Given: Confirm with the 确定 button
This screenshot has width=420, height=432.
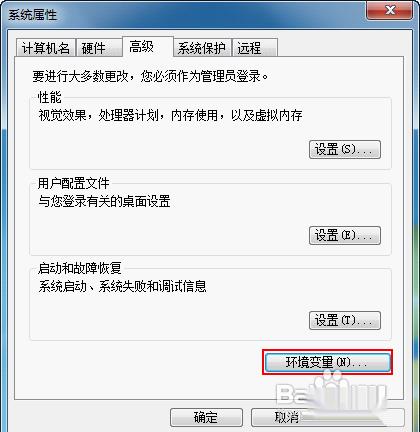Looking at the screenshot, I should [206, 417].
